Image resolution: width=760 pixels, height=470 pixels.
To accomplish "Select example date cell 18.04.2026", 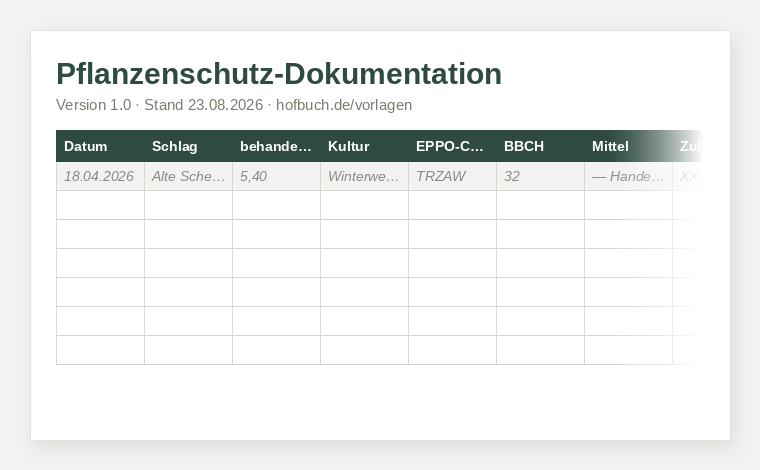I will pyautogui.click(x=100, y=176).
